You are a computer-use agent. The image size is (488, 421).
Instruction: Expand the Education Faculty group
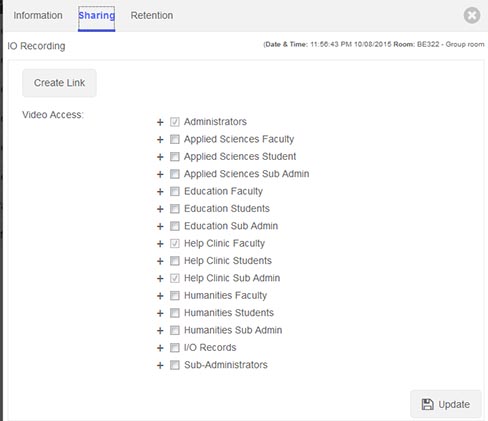[160, 192]
